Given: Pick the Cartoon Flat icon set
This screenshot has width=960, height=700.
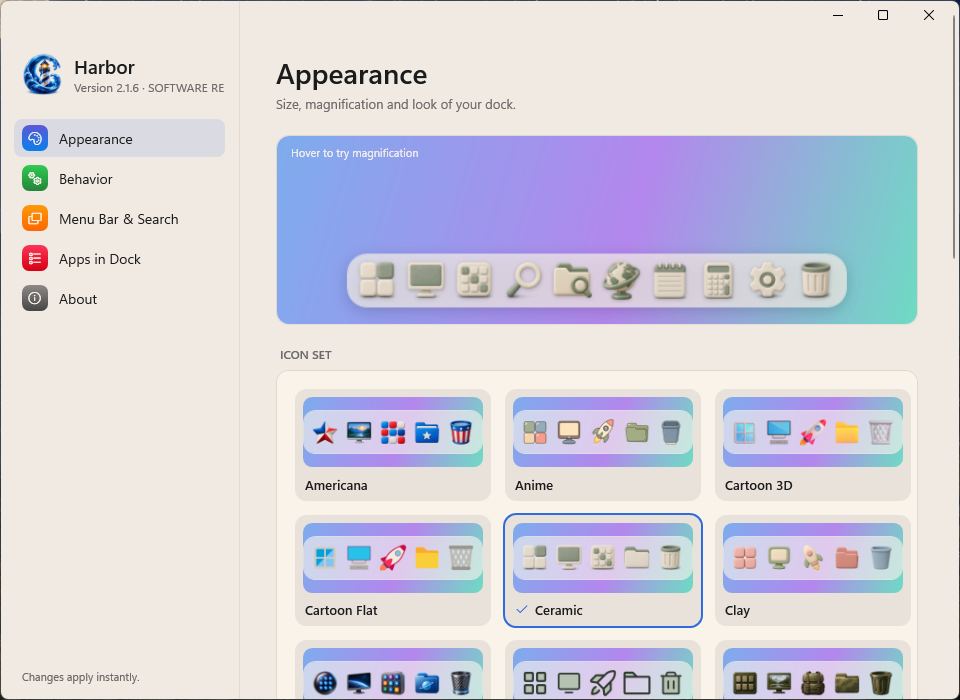Looking at the screenshot, I should pos(393,570).
